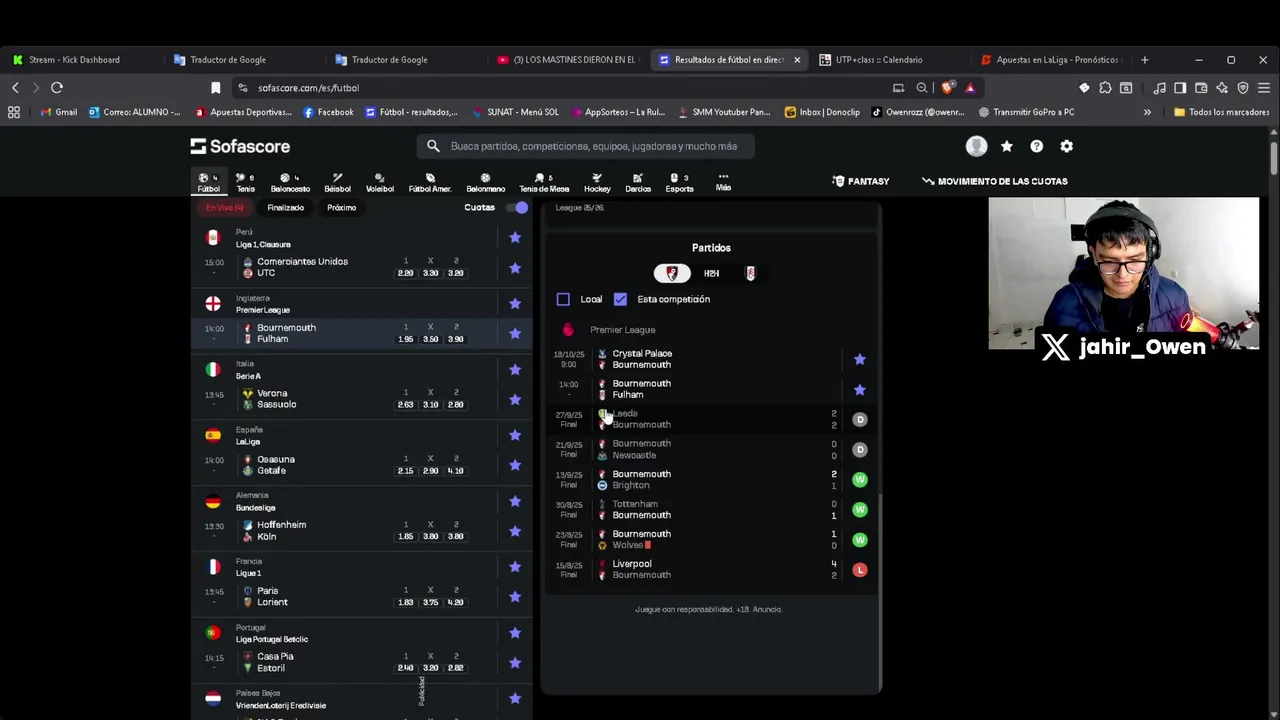Click odds 1.95 for Bournemouth
Viewport: 1280px width, 720px height.
coord(405,339)
